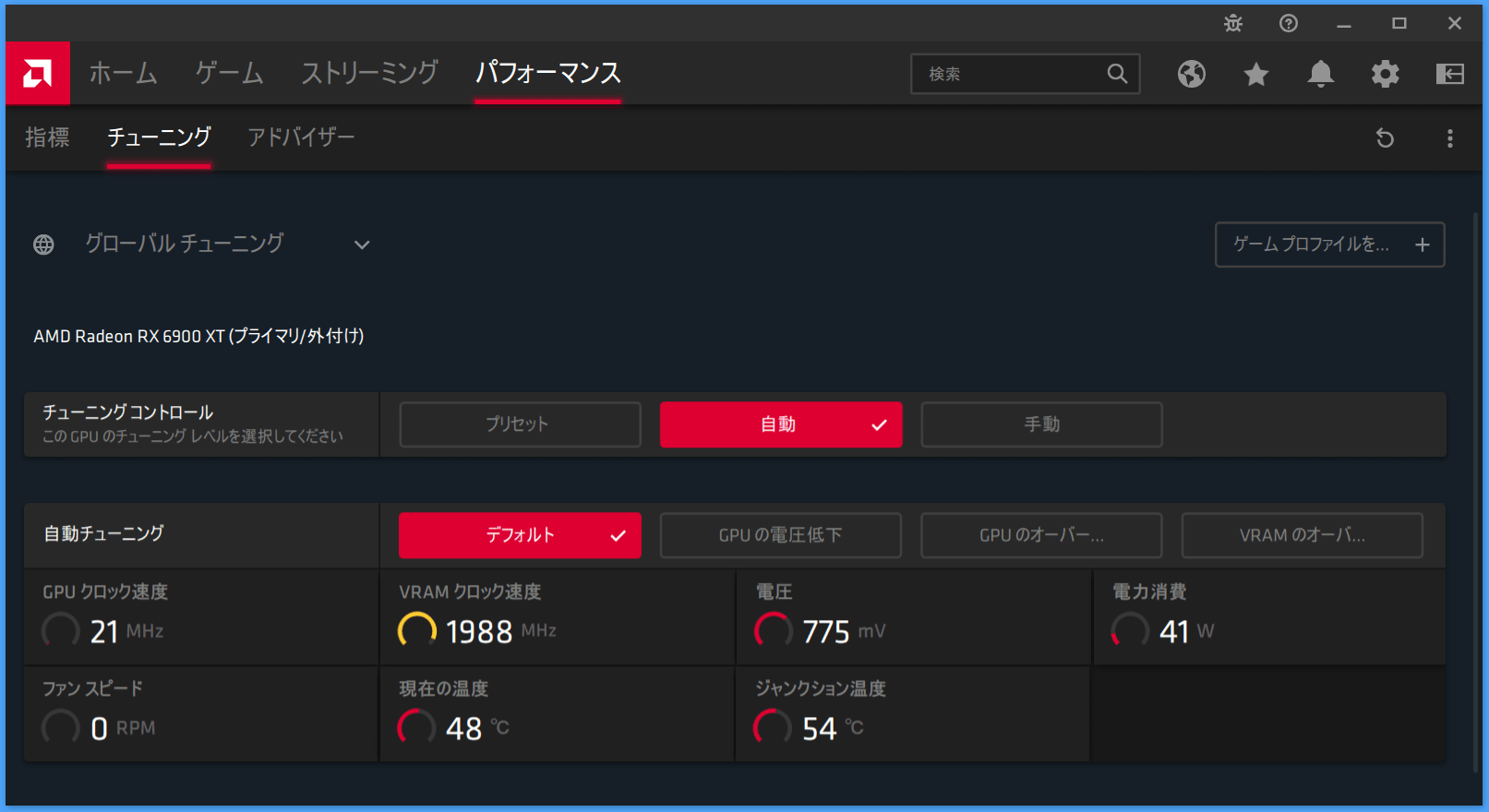Expand the グローバル チューニング dropdown chevron
The image size is (1489, 812).
362,245
